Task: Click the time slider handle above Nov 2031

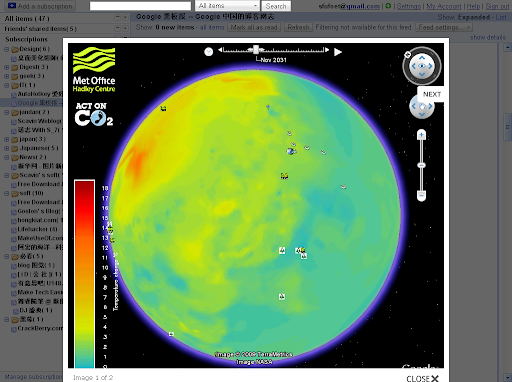Action: (256, 50)
